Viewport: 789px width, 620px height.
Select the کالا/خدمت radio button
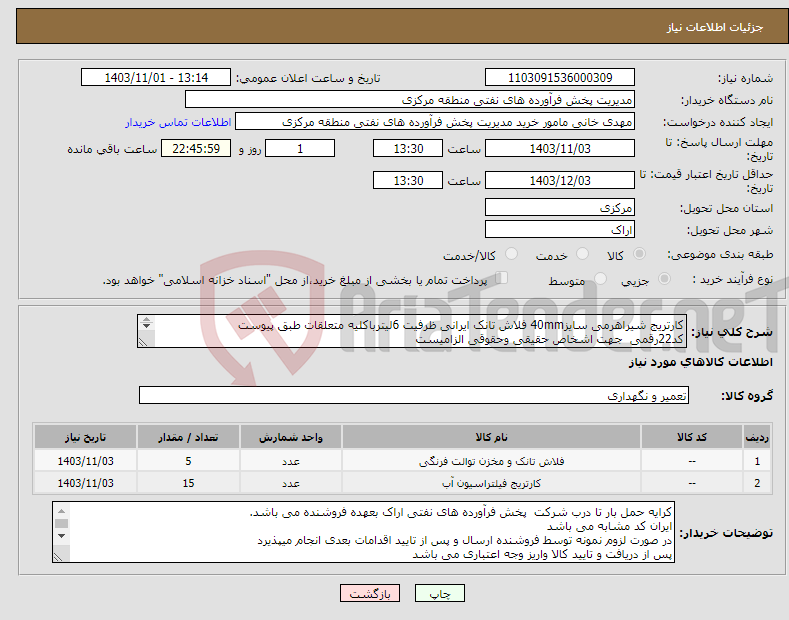[x=511, y=254]
